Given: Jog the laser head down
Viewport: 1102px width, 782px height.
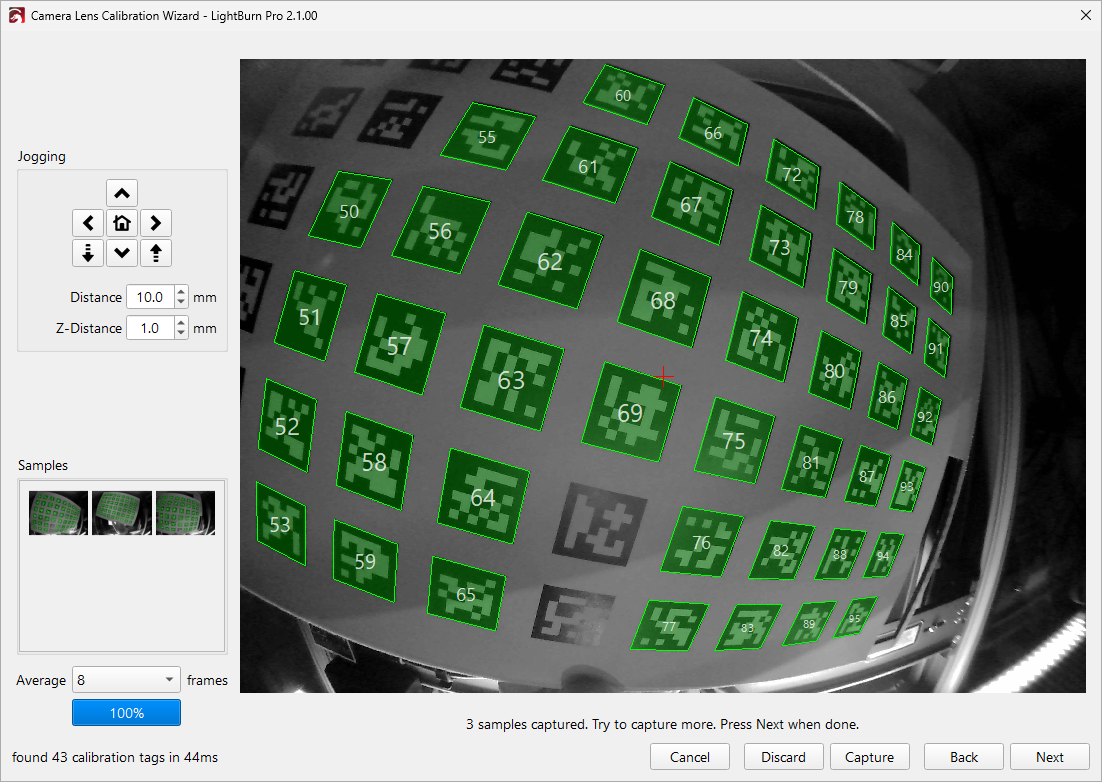Looking at the screenshot, I should tap(121, 253).
